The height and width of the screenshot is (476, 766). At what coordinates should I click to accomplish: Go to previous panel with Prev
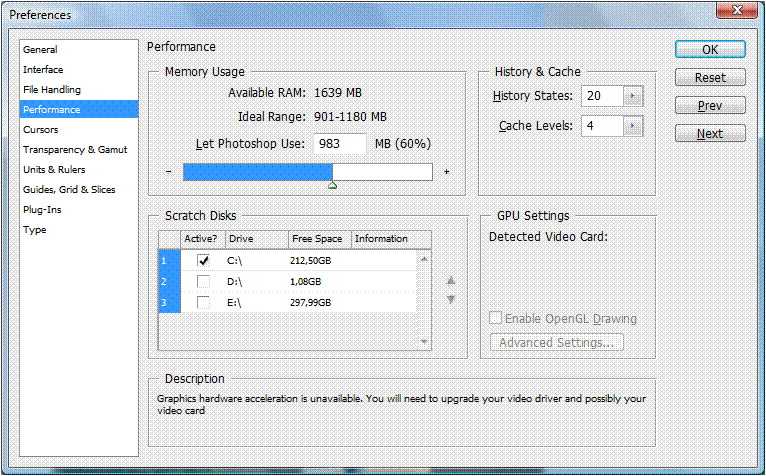pyautogui.click(x=710, y=105)
